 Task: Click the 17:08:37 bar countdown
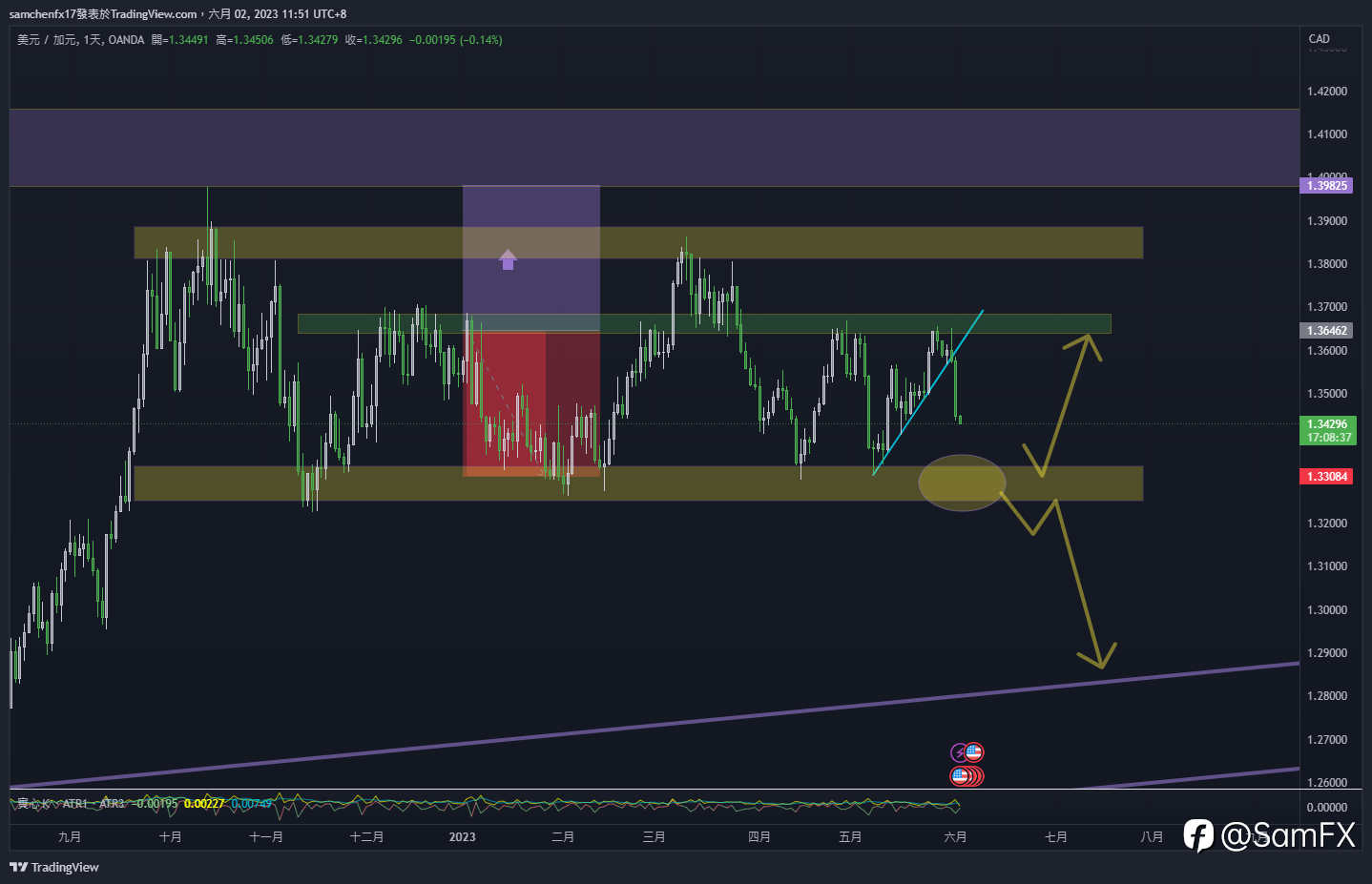point(1328,438)
